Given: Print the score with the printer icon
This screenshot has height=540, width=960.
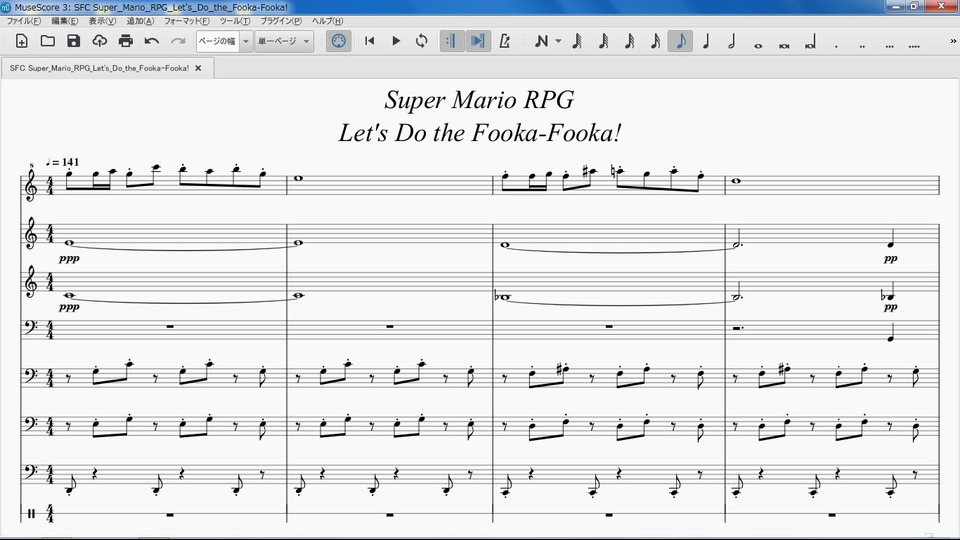Looking at the screenshot, I should 126,41.
